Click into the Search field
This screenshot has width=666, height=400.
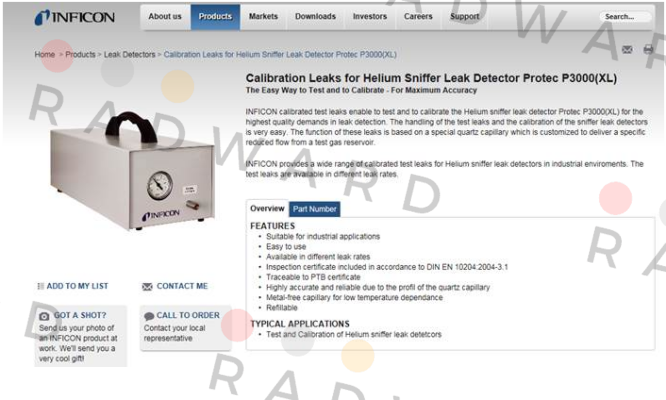[x=625, y=17]
